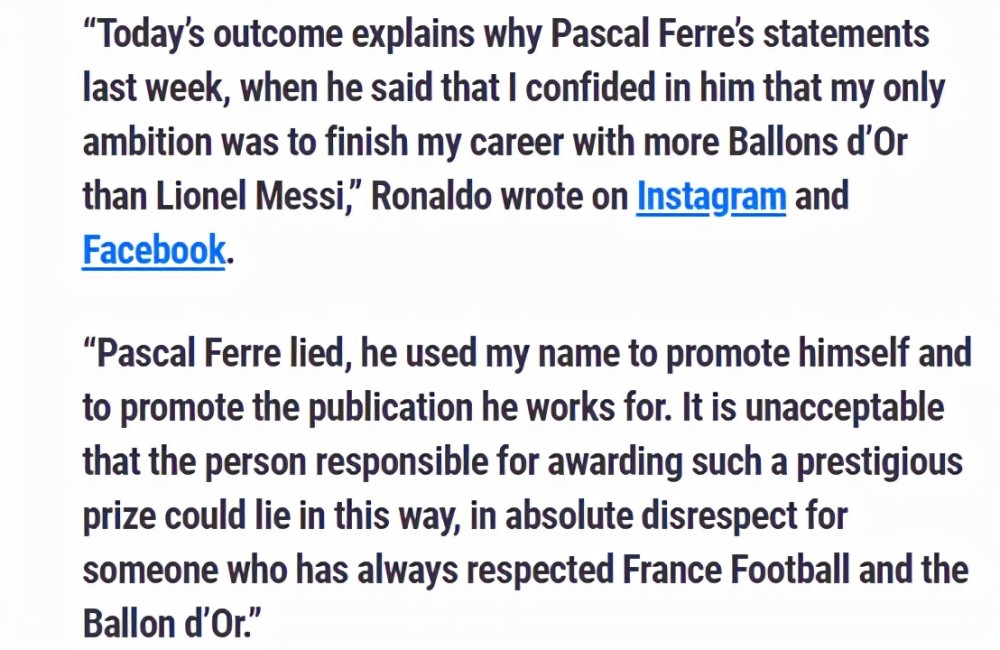Image resolution: width=1000 pixels, height=650 pixels.
Task: Click the words "more Ballons d'Or"
Action: (775, 142)
